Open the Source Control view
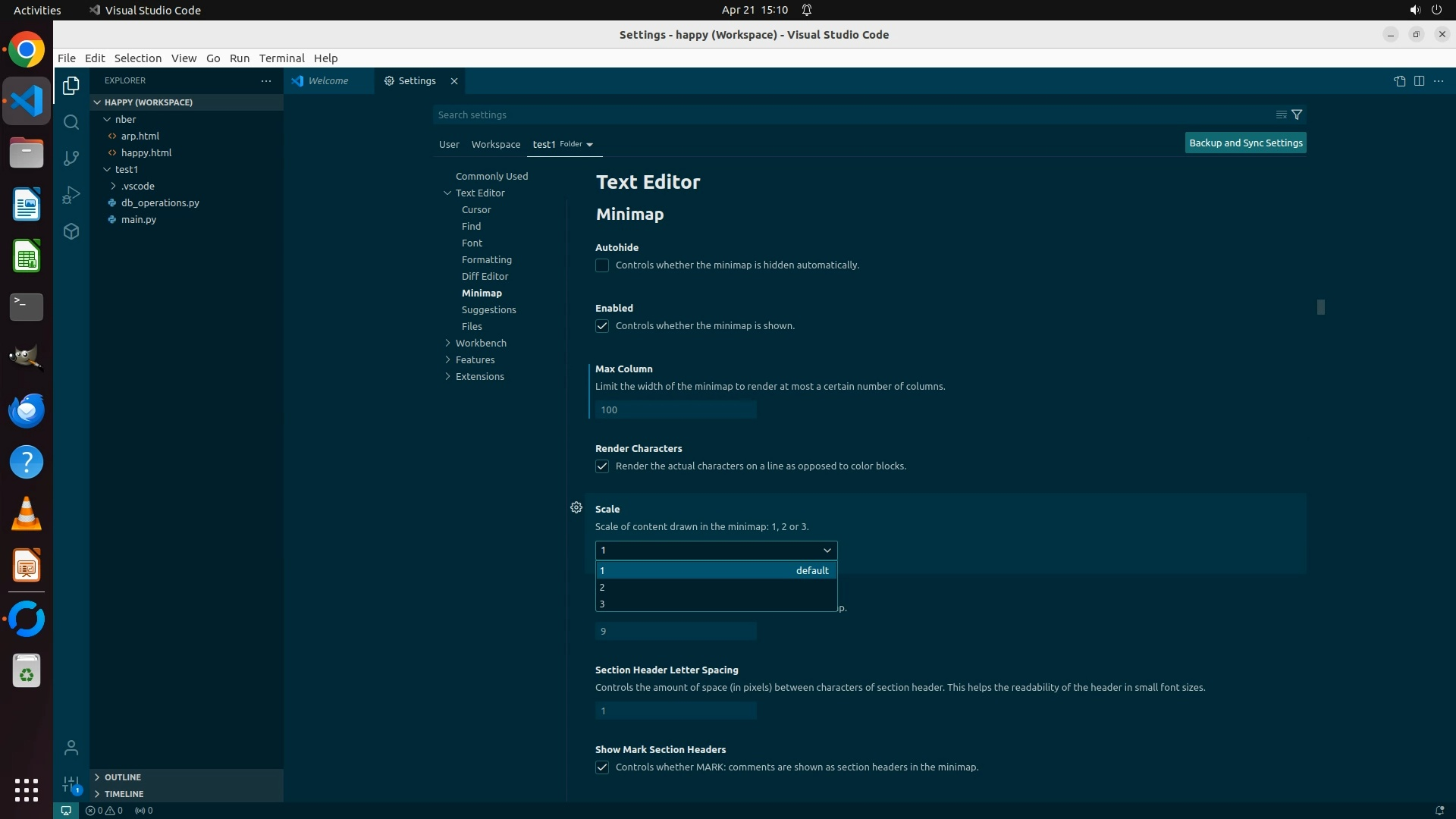1456x819 pixels. click(71, 158)
